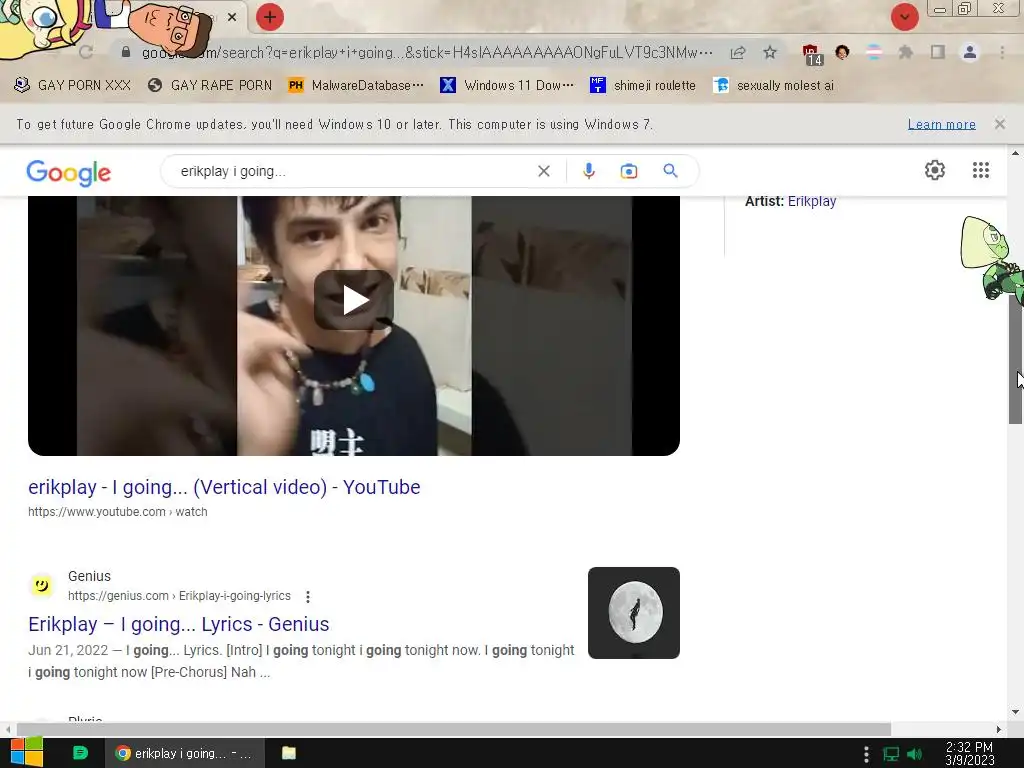Switch to the Chrome 'erikplay i going' taskbar item
This screenshot has height=768, width=1024.
185,753
